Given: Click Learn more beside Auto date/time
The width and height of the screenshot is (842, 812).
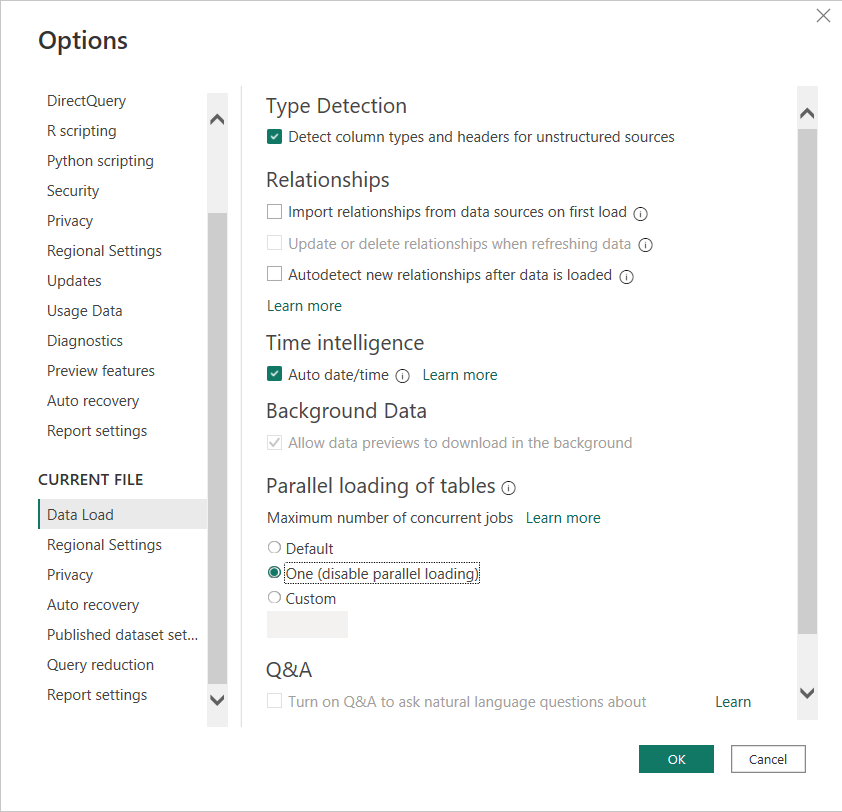Looking at the screenshot, I should [460, 375].
